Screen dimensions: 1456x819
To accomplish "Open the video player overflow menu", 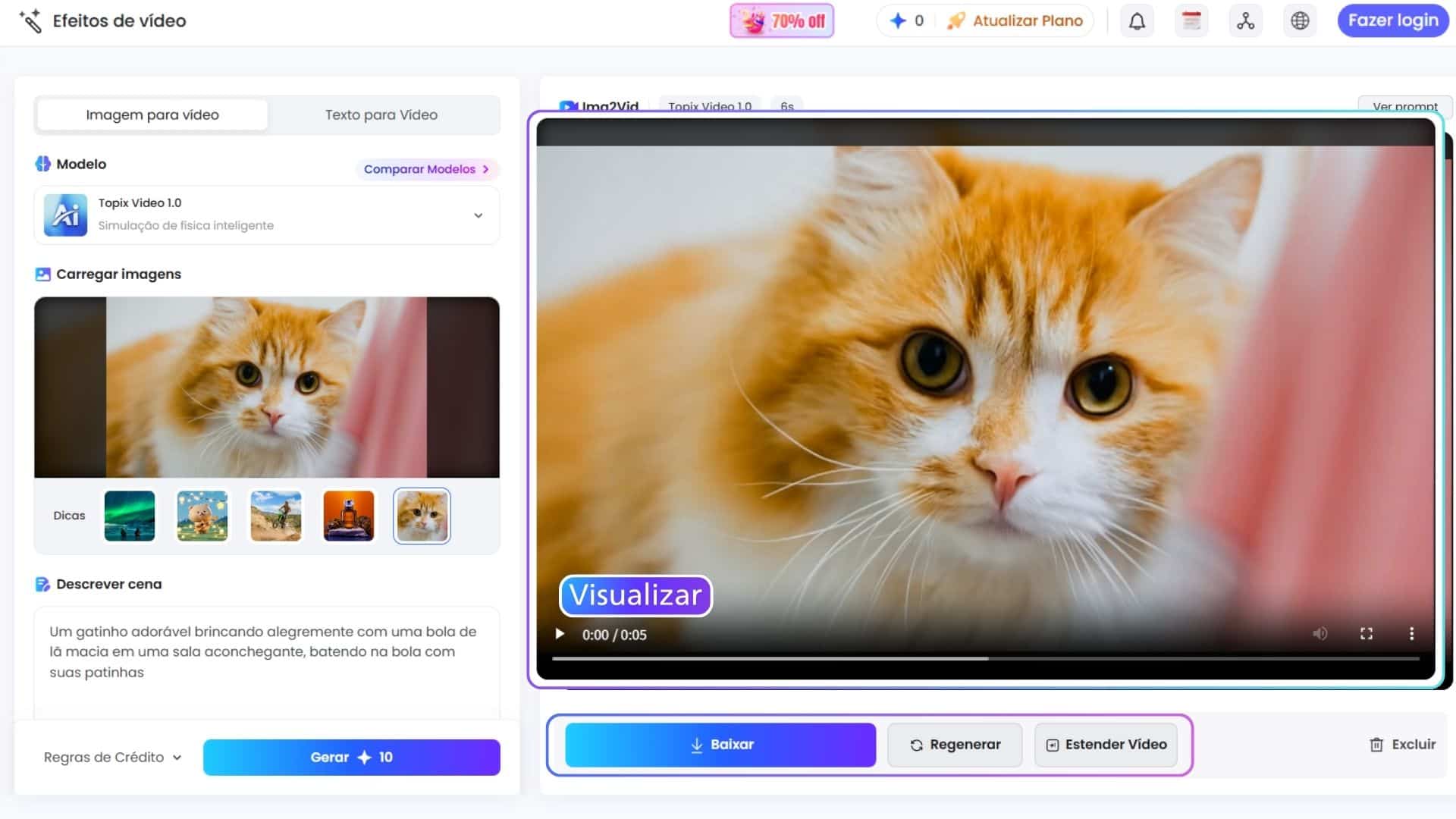I will 1412,634.
